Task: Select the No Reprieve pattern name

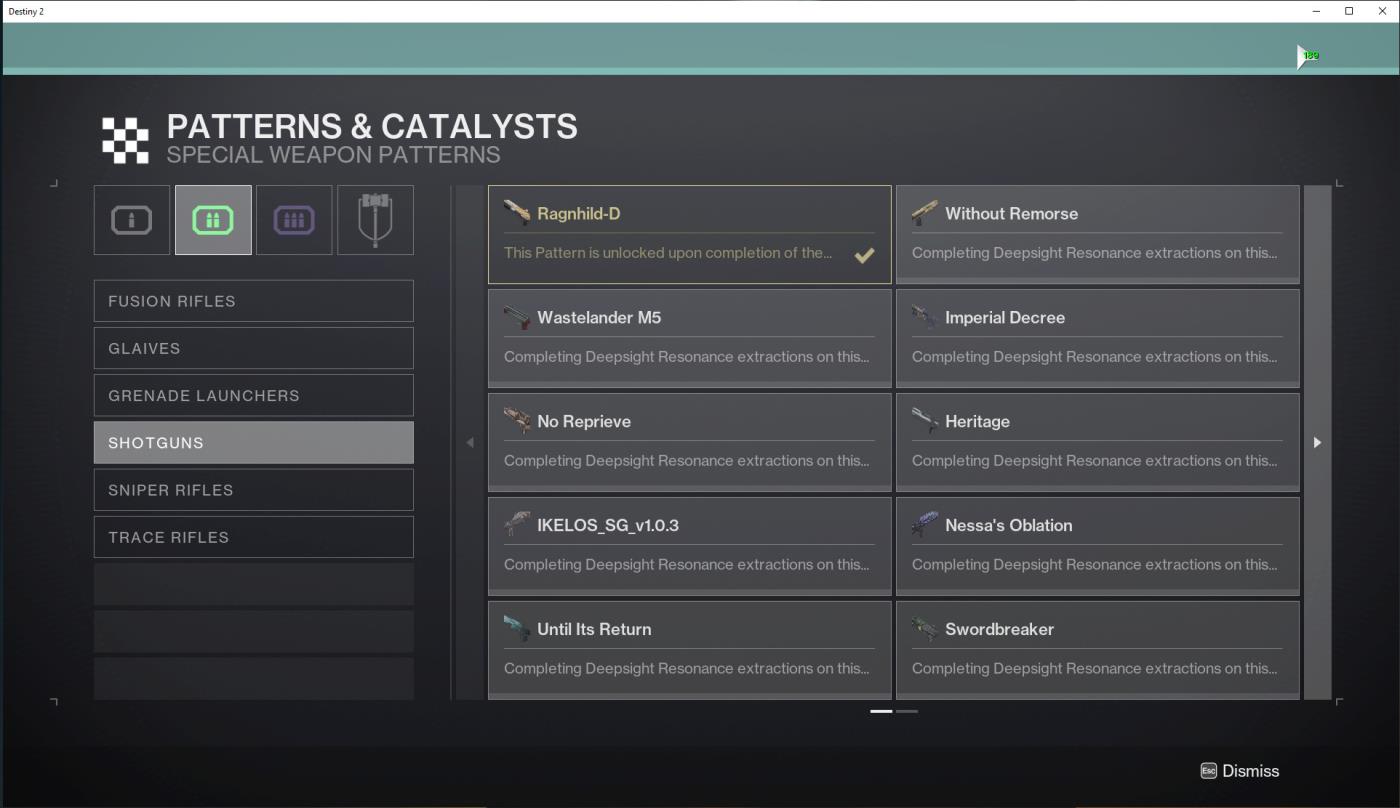Action: tap(584, 422)
